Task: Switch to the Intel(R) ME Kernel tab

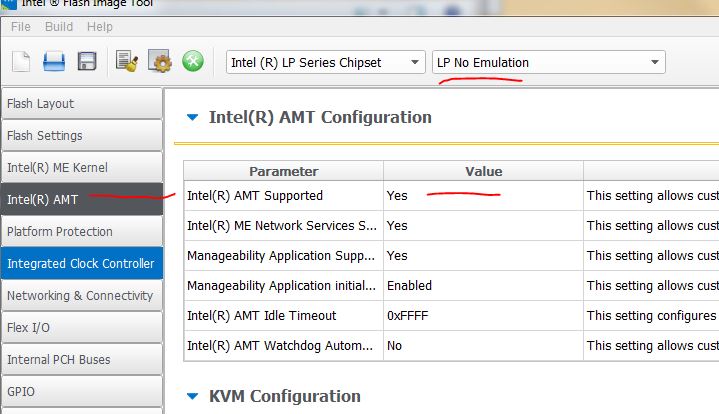Action: 82,168
